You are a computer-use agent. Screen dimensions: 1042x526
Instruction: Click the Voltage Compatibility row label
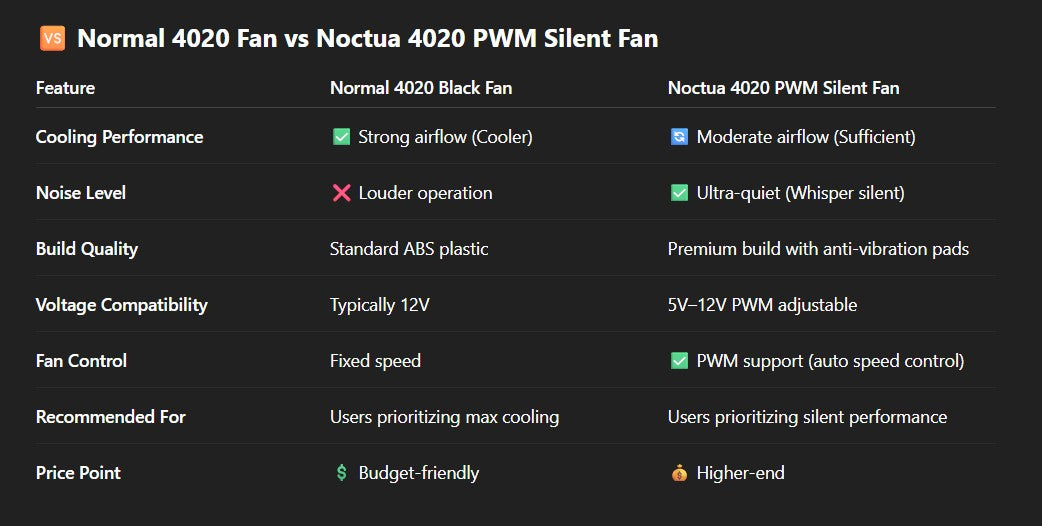click(122, 305)
